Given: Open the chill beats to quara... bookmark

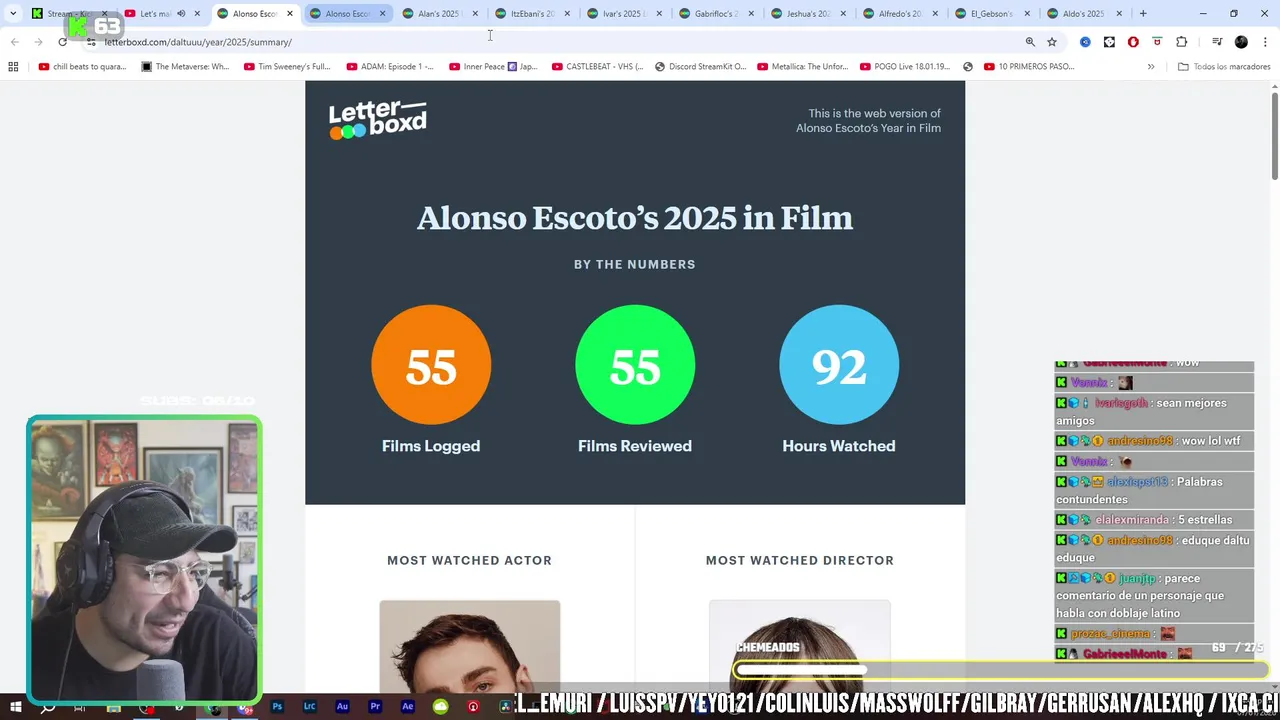Looking at the screenshot, I should [82, 67].
